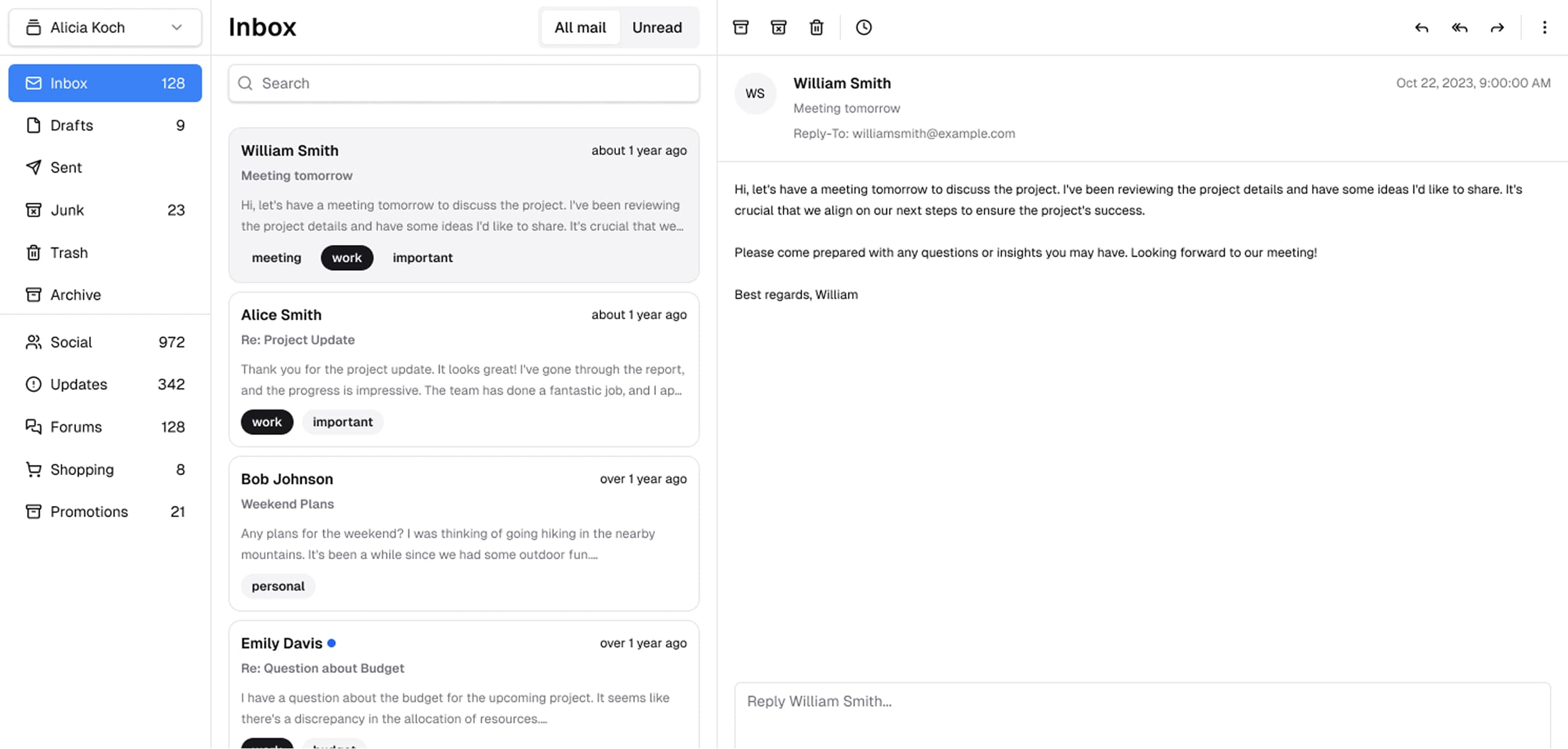Open the Social category with 972 items
This screenshot has height=749, width=1568.
click(105, 342)
